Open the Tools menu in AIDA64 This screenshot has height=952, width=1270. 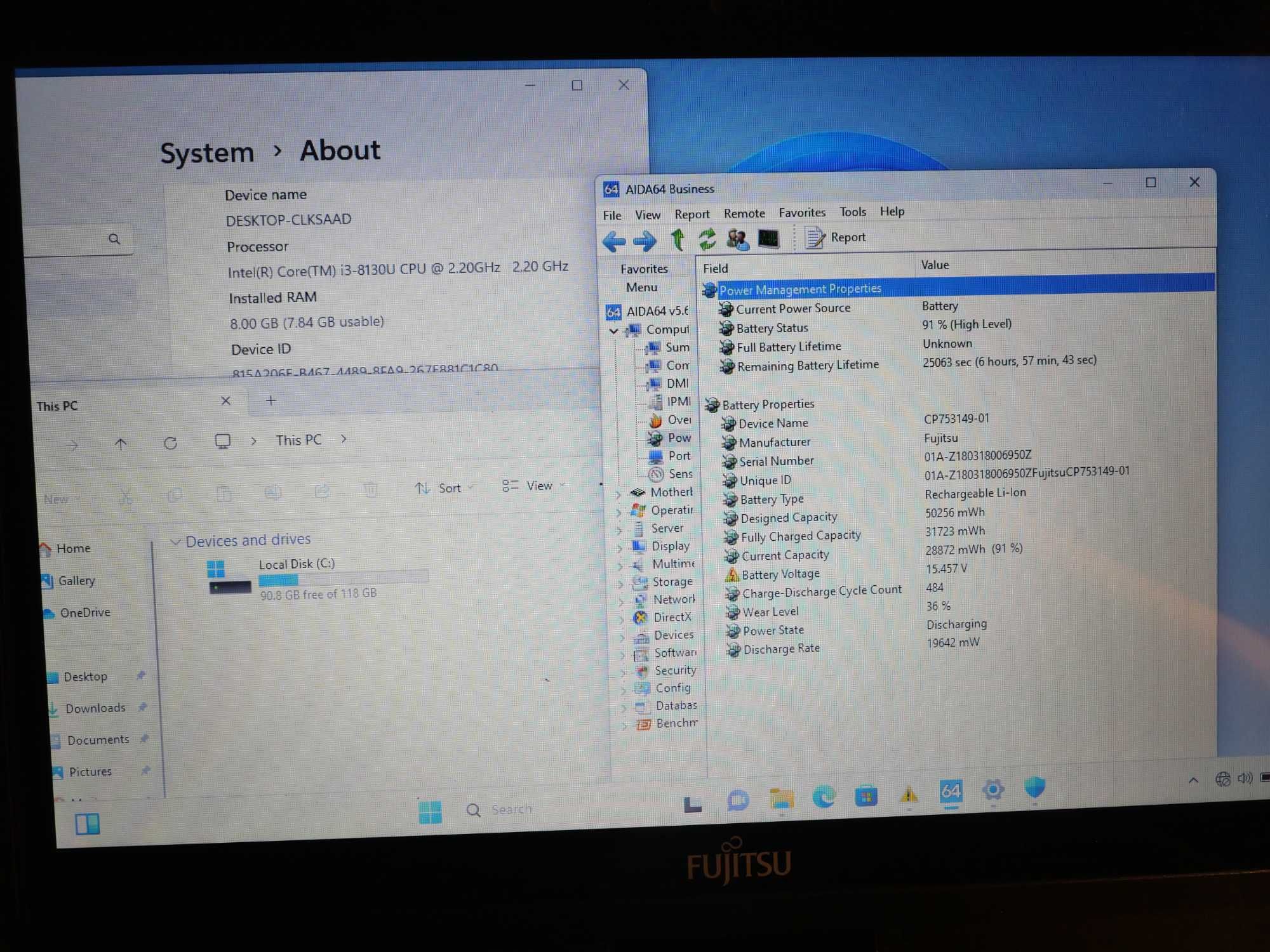(x=853, y=211)
